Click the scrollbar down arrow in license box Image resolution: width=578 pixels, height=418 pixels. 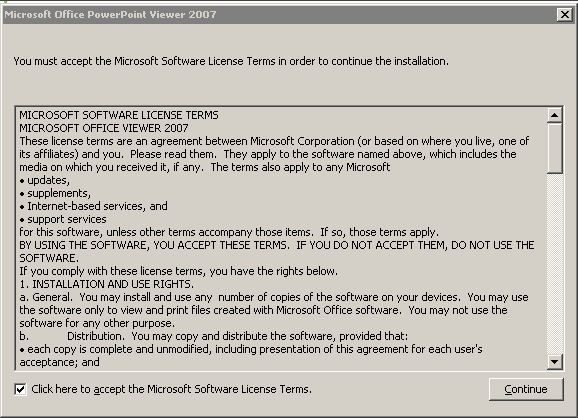point(554,362)
